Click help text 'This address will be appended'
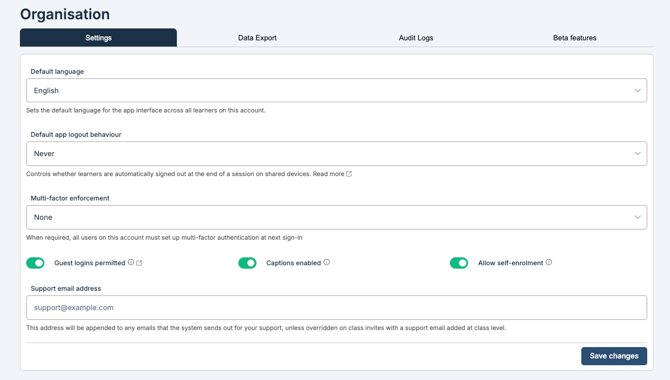The width and height of the screenshot is (670, 380). click(x=266, y=328)
